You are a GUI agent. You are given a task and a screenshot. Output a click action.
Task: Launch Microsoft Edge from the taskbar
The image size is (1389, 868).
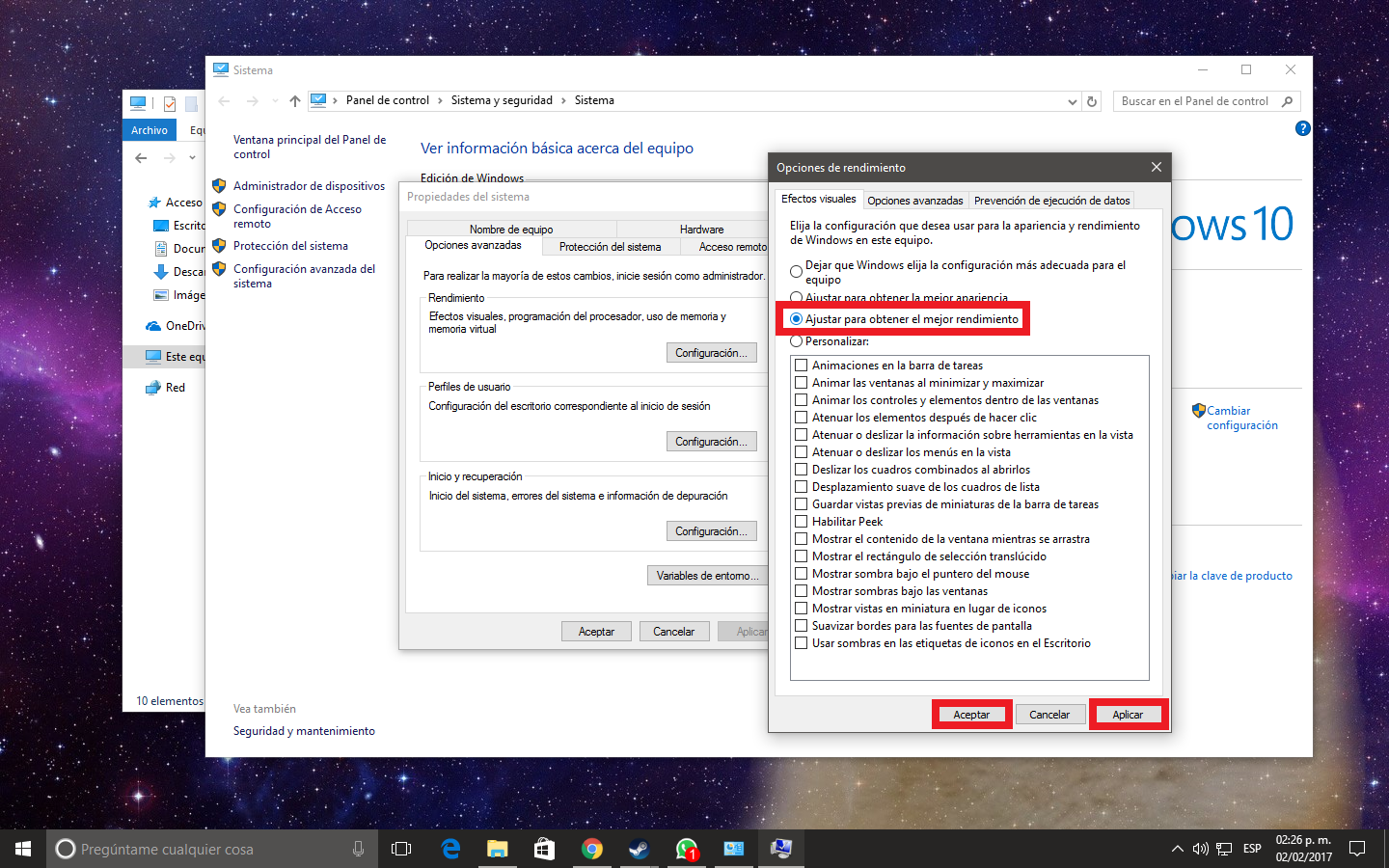point(450,849)
